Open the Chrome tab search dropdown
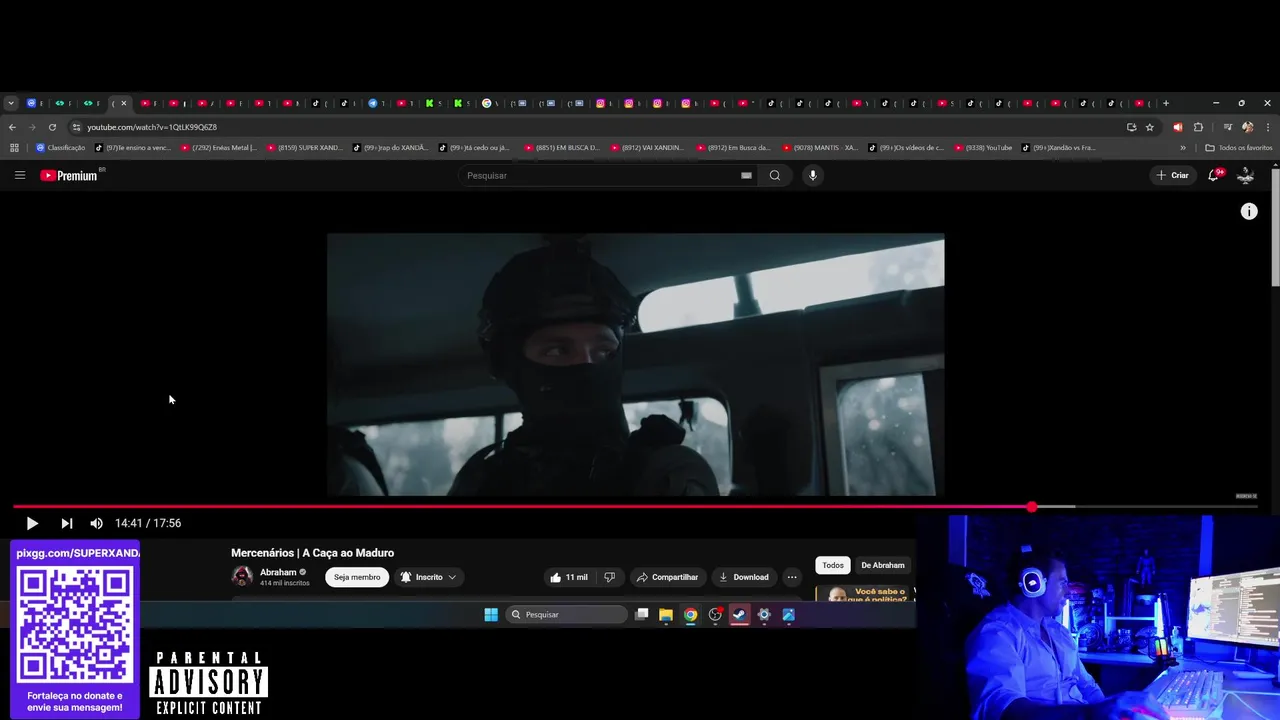 coord(10,103)
